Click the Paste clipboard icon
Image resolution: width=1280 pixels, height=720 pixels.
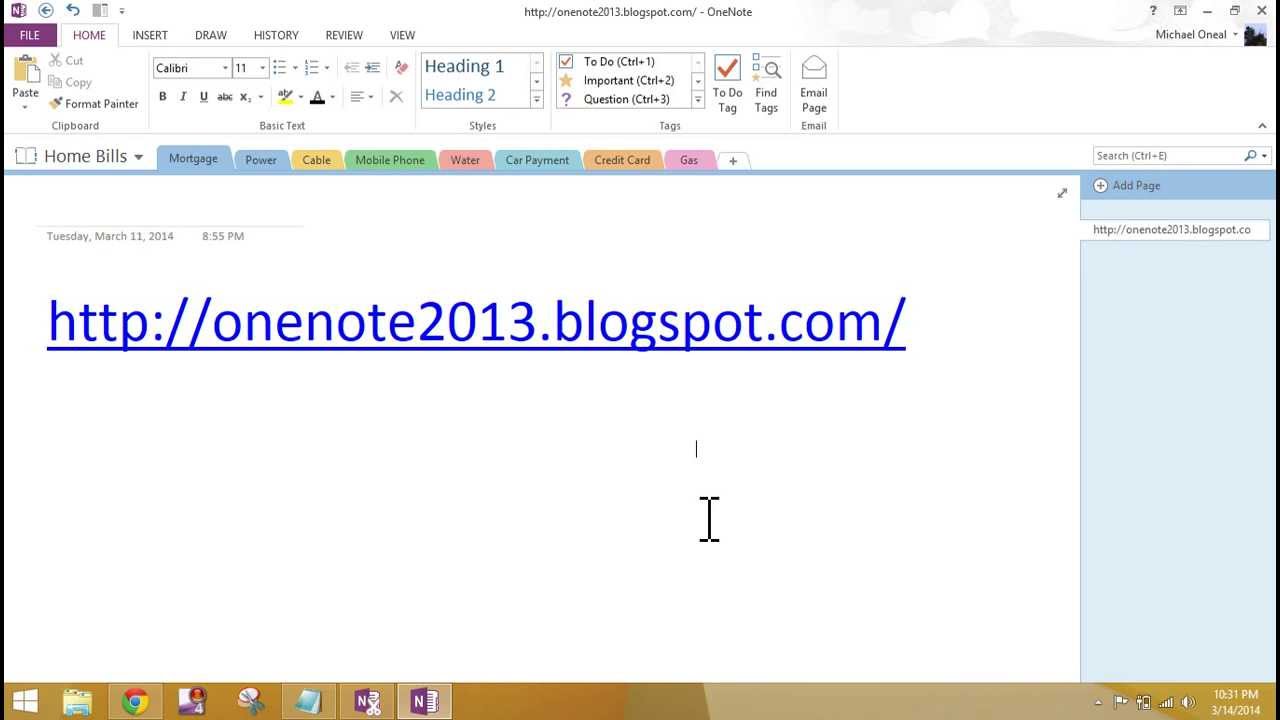pyautogui.click(x=26, y=69)
